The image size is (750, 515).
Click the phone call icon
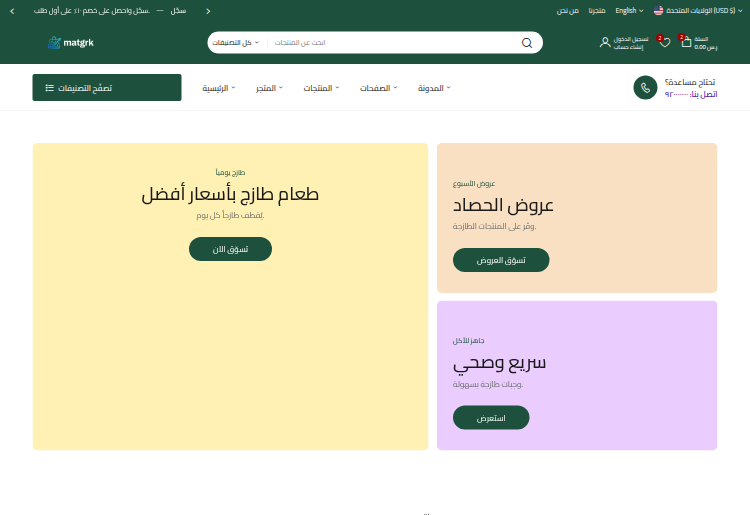coord(645,88)
